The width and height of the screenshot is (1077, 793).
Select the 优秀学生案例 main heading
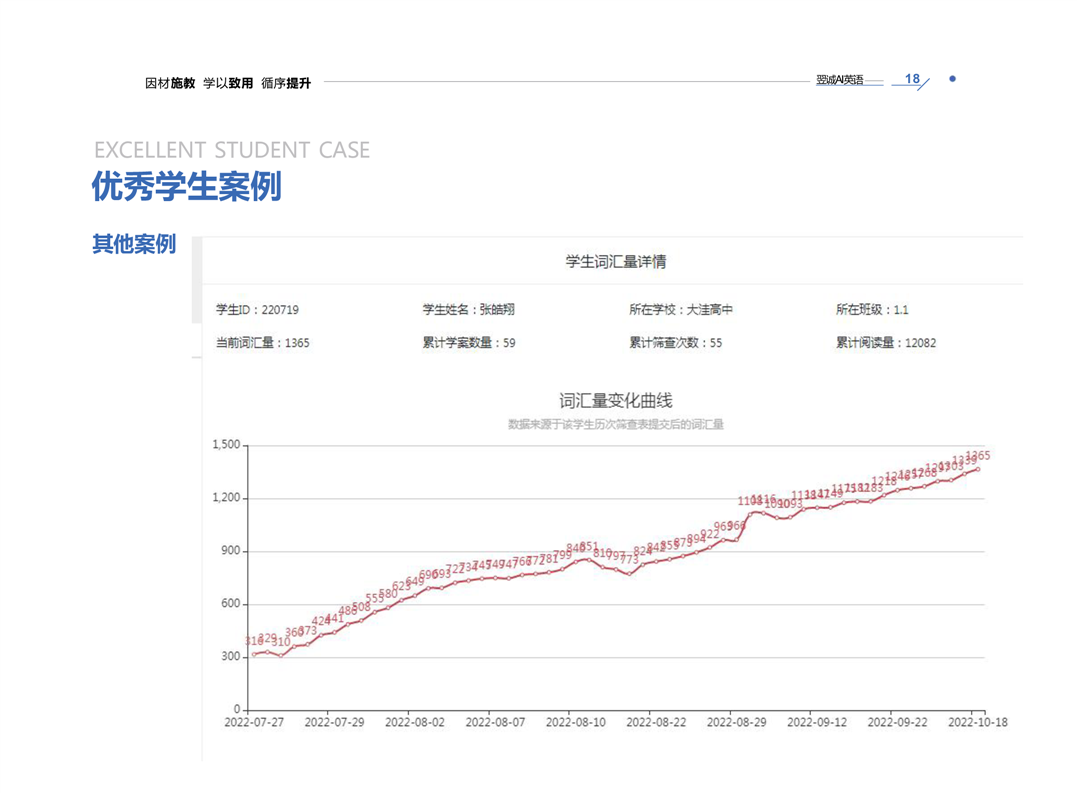point(187,187)
